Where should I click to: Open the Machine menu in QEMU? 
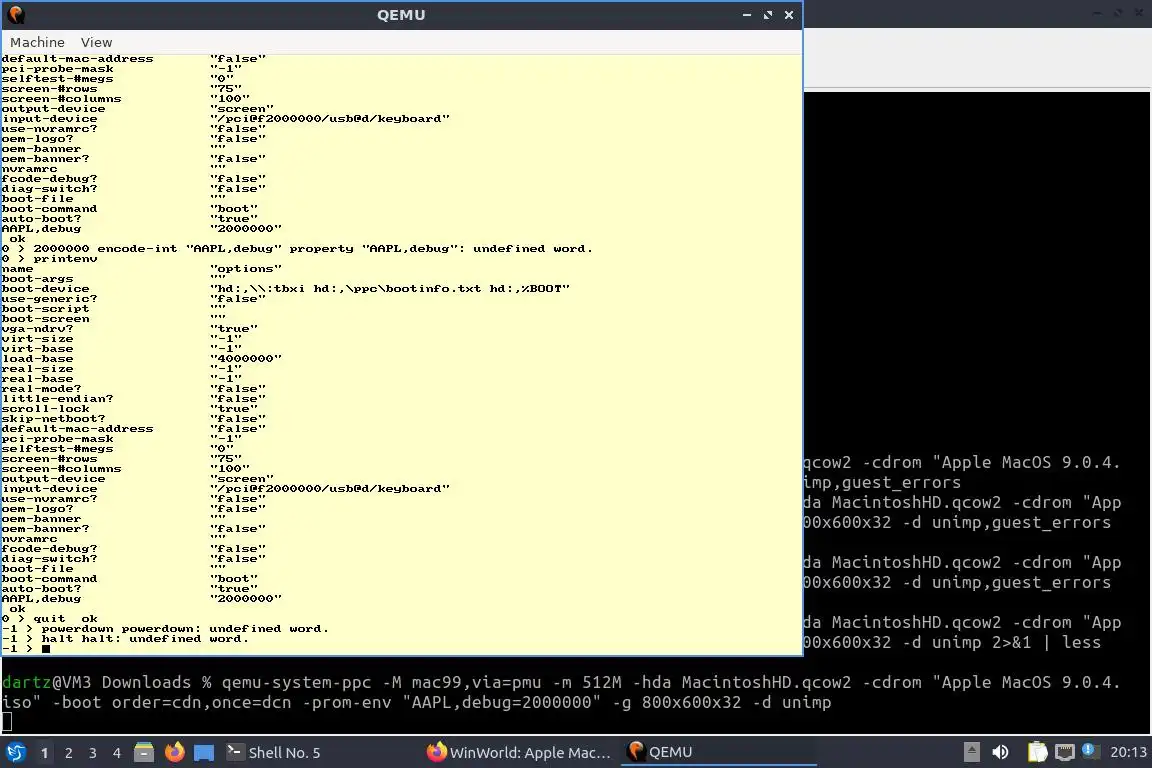pos(37,43)
